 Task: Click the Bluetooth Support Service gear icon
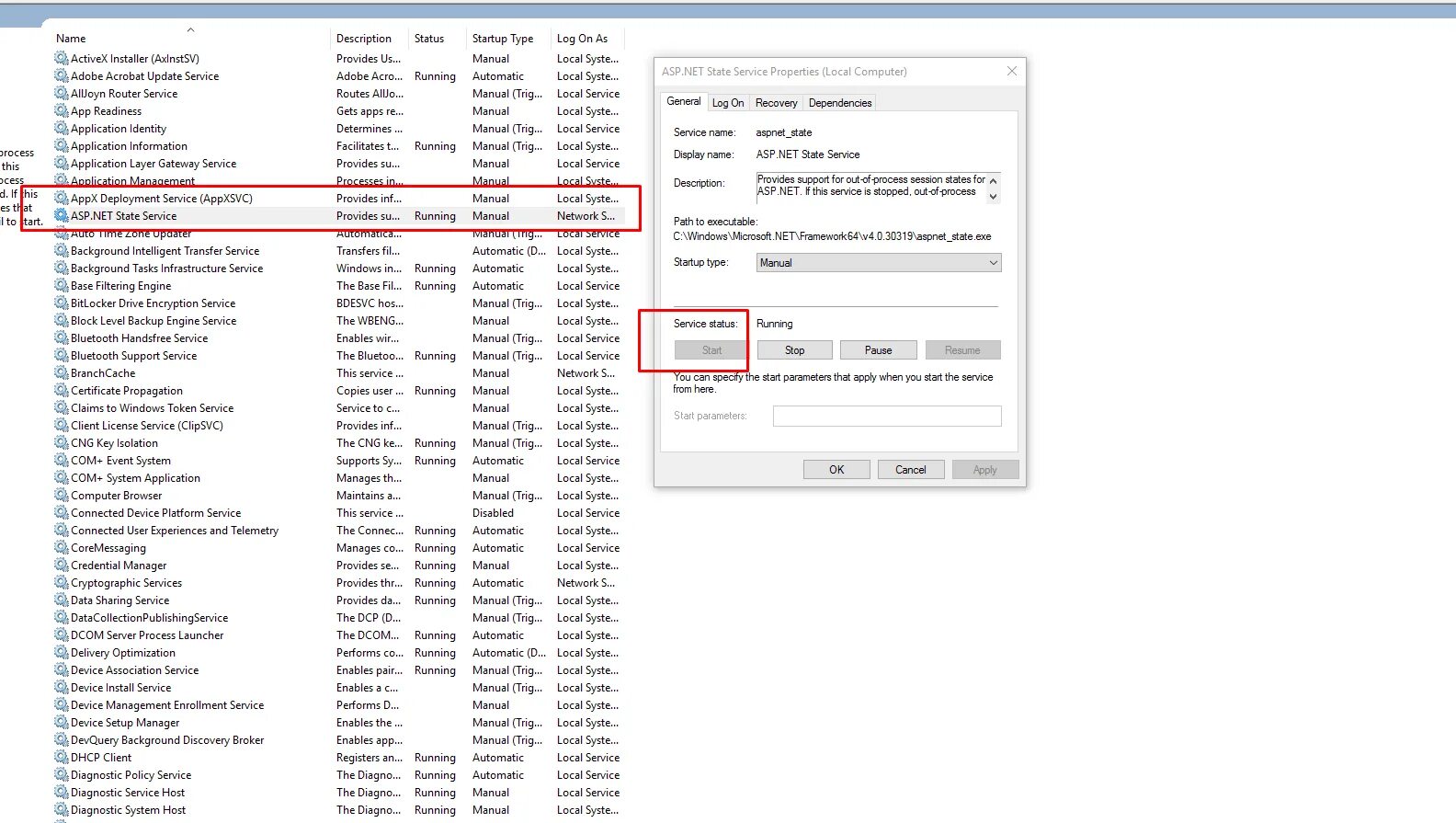click(62, 355)
